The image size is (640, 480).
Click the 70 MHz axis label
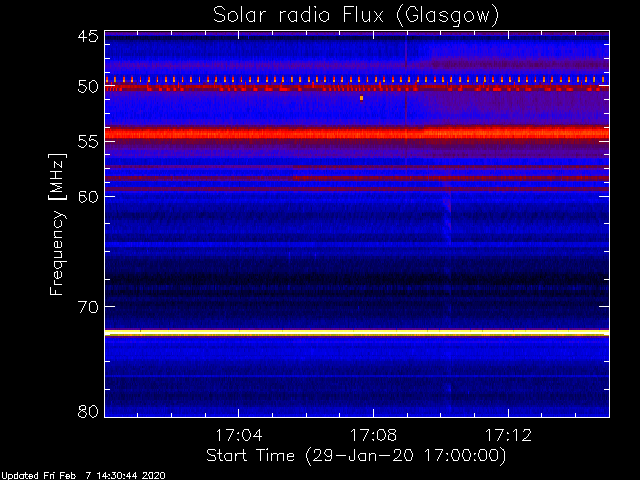coord(88,307)
